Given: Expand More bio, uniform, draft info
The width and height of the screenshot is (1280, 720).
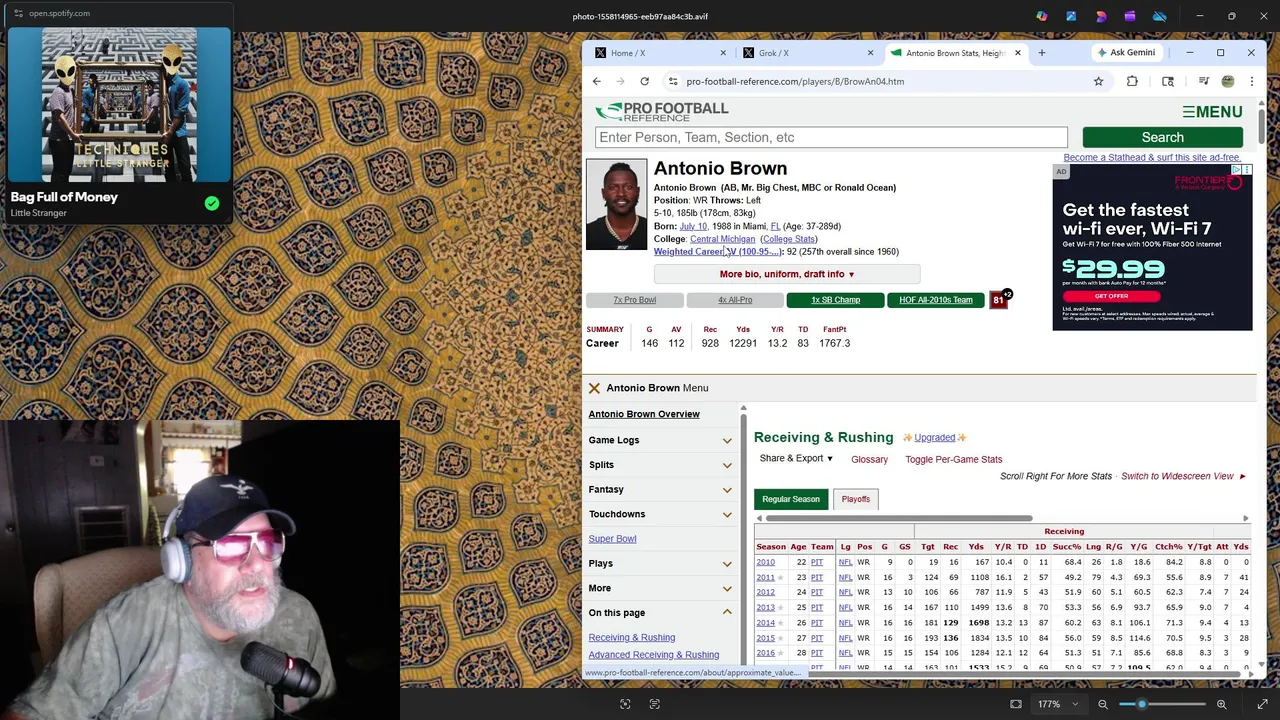Looking at the screenshot, I should coord(787,274).
